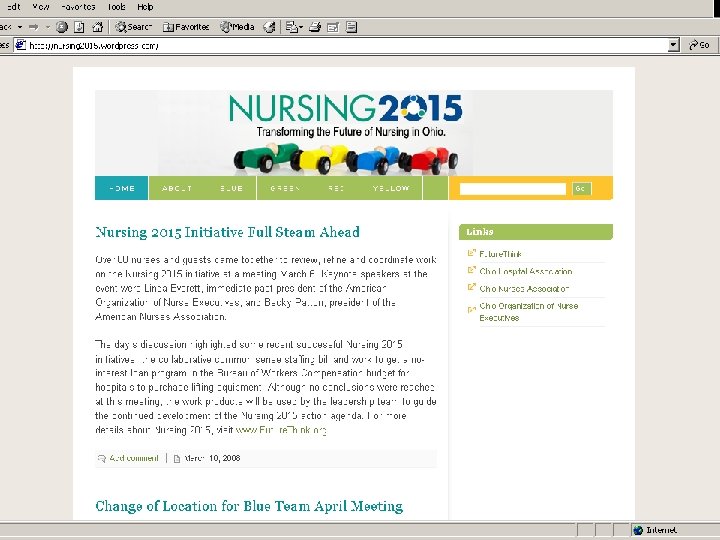720x540 pixels.
Task: Click the Go button next to address bar
Action: point(699,45)
